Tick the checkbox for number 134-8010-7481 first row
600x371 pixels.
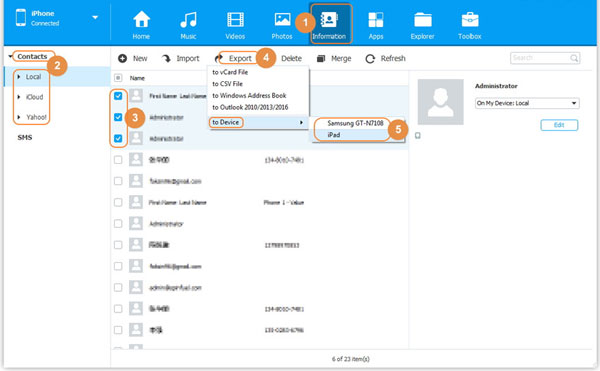click(118, 160)
